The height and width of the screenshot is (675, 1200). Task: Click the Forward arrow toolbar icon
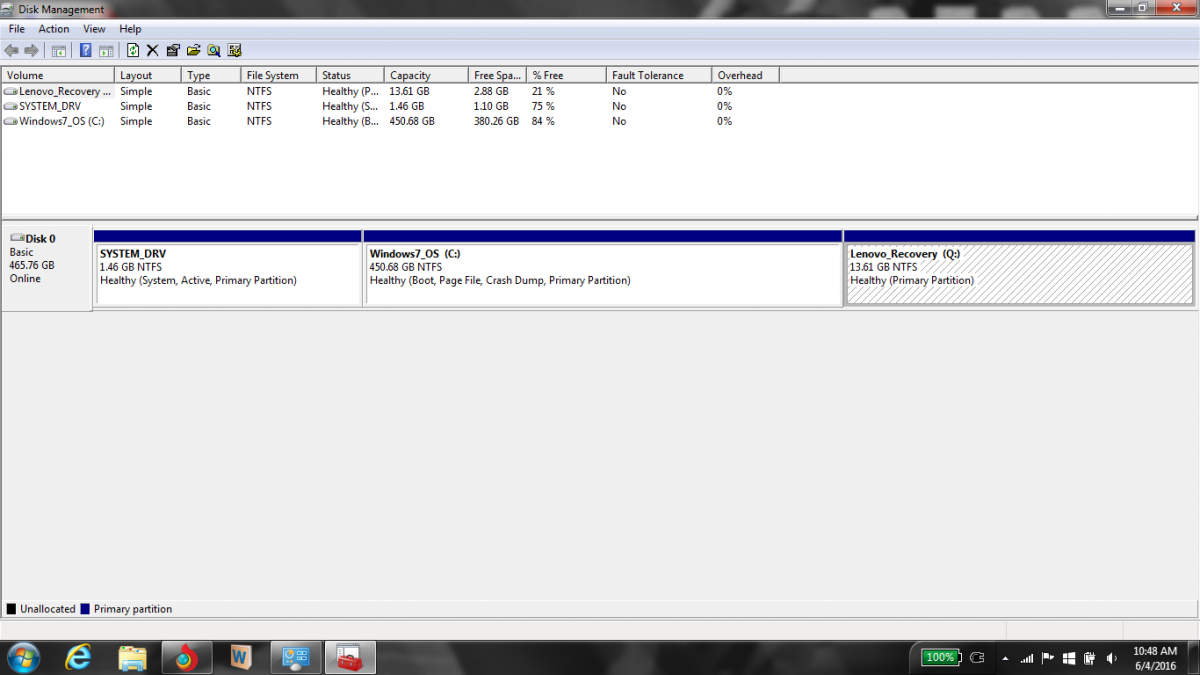[32, 50]
